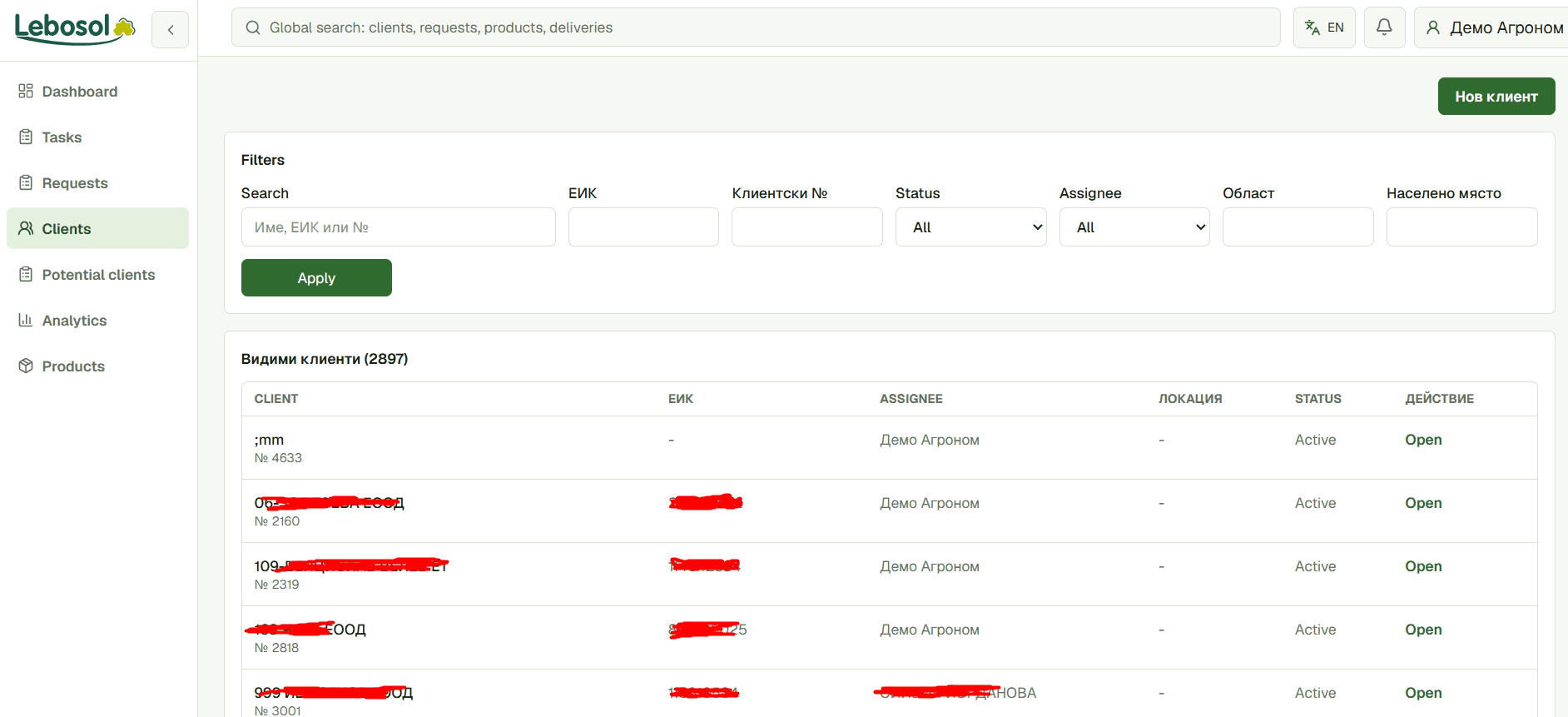Open client ;mm № 4633
The image size is (1568, 717).
pyautogui.click(x=1423, y=440)
